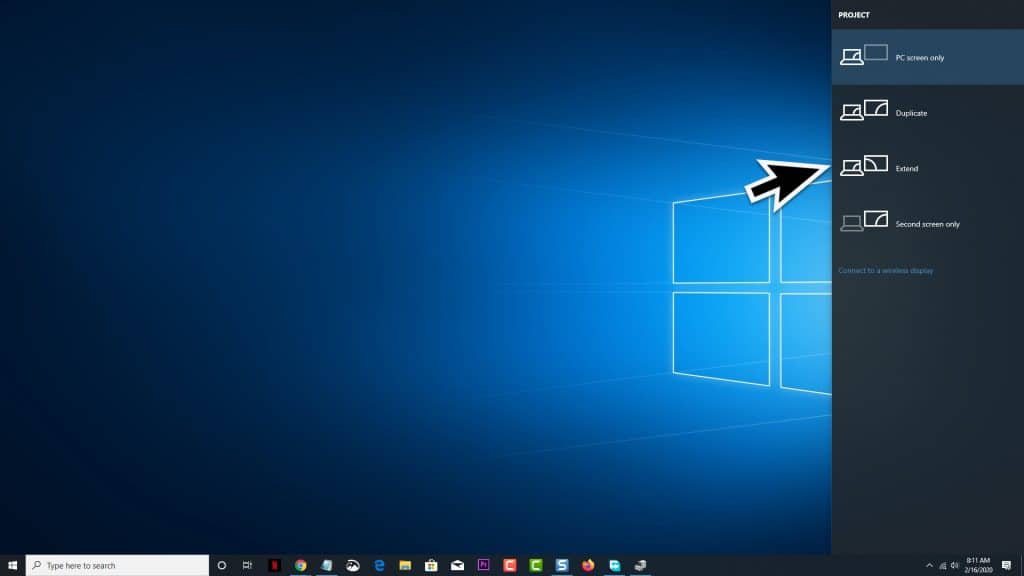Open Google Chrome from the taskbar

(300, 563)
